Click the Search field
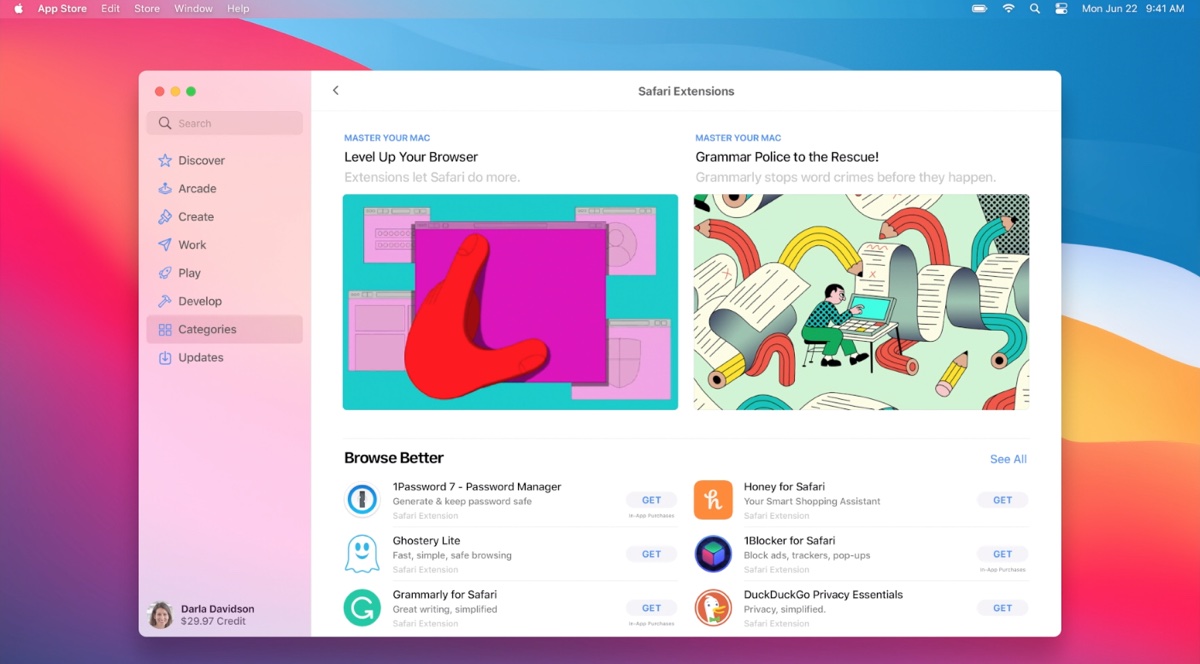Viewport: 1200px width, 664px height. (224, 123)
